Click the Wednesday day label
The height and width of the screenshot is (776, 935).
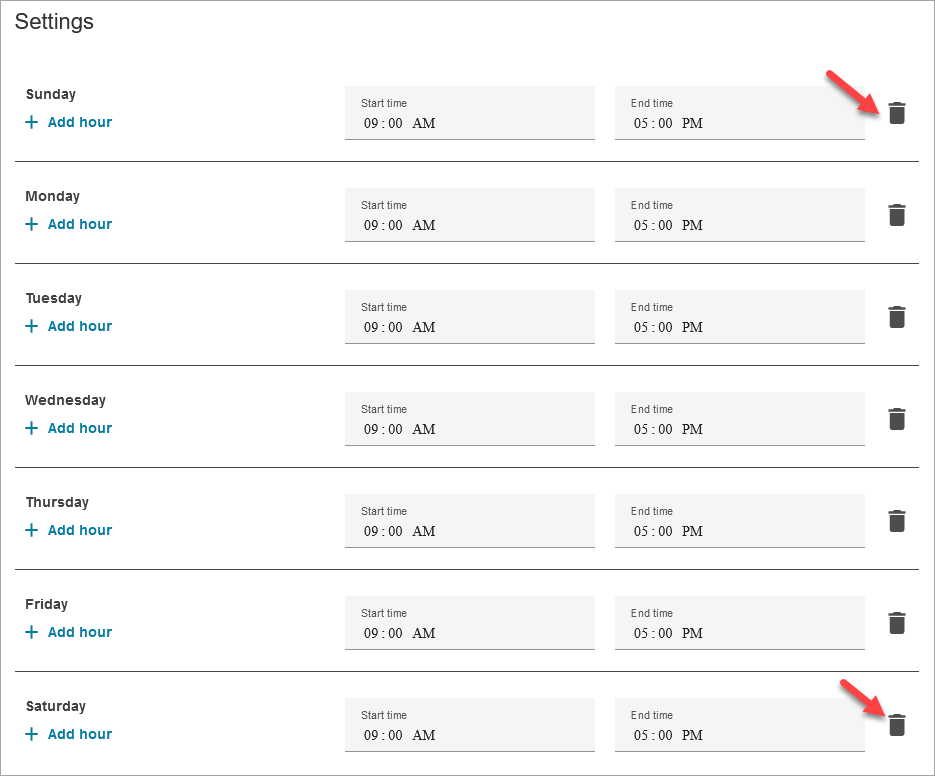66,401
